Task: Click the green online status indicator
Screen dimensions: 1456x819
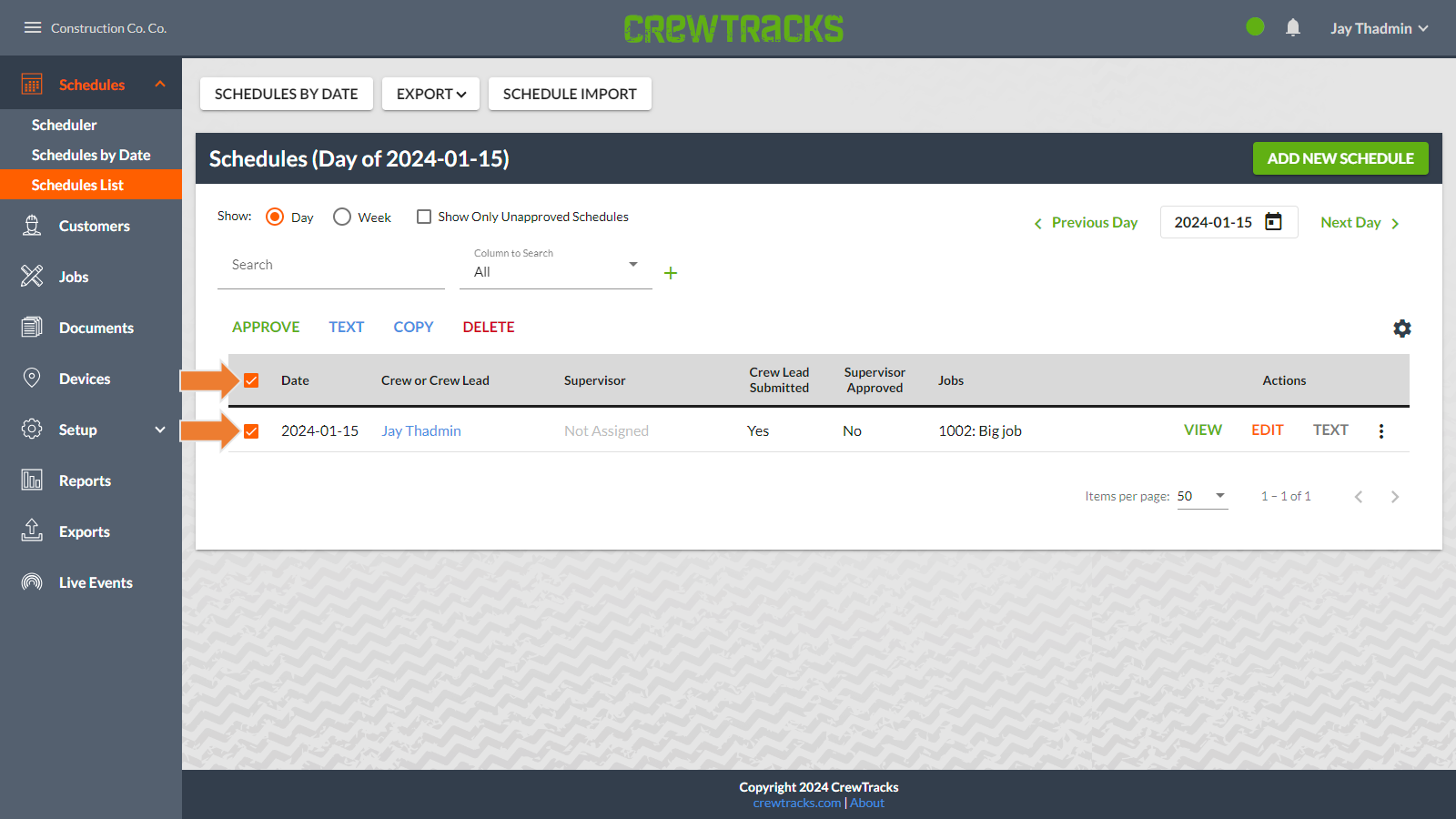Action: point(1255,27)
